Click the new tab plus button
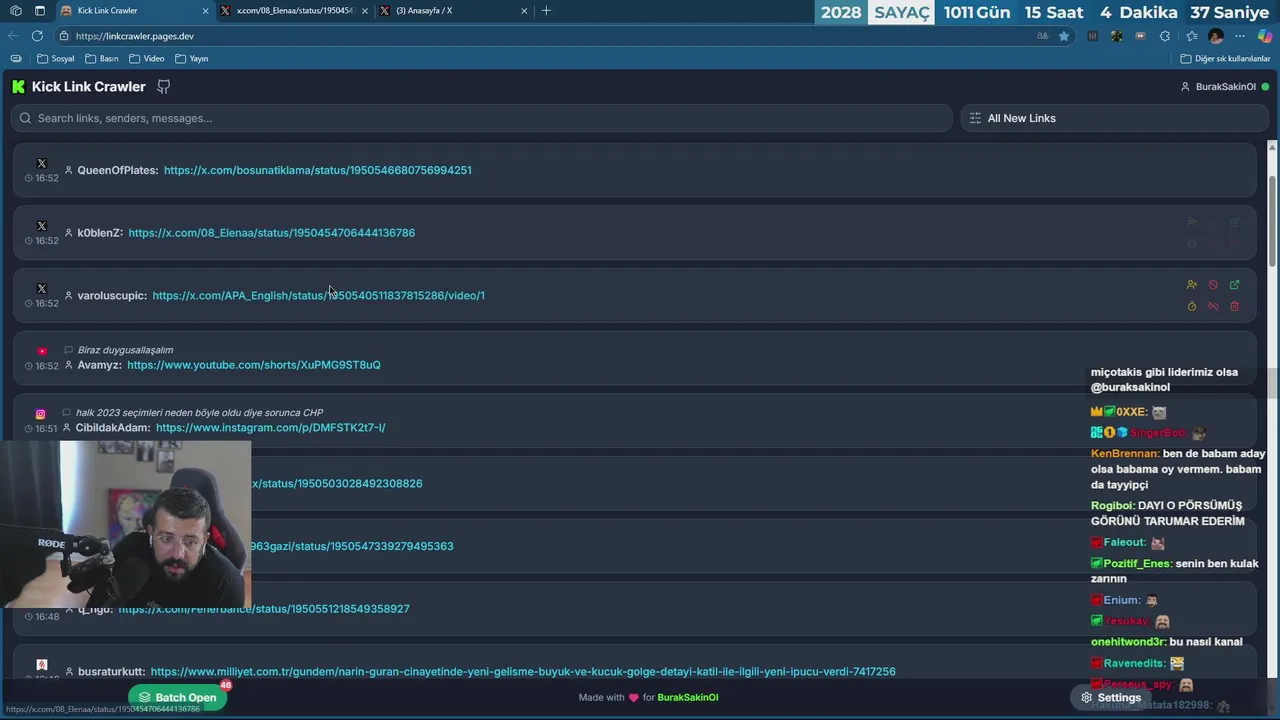Image resolution: width=1280 pixels, height=720 pixels. pos(546,11)
